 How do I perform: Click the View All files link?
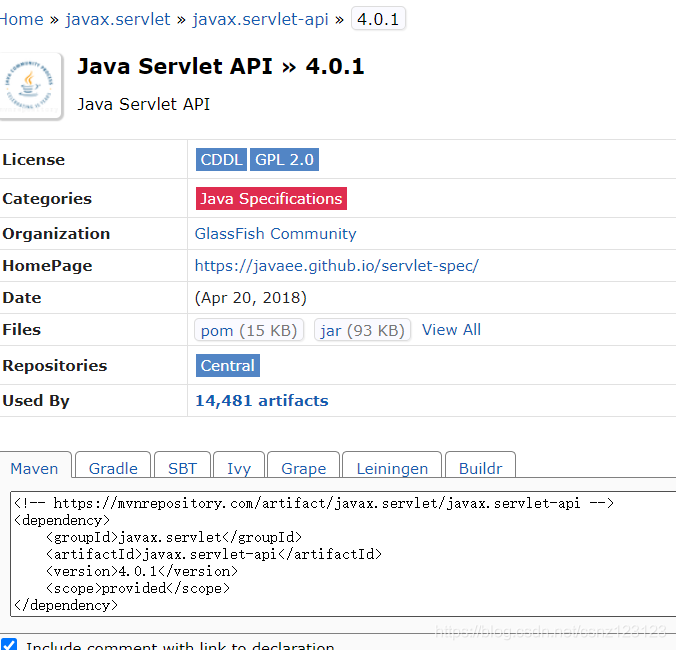point(451,330)
